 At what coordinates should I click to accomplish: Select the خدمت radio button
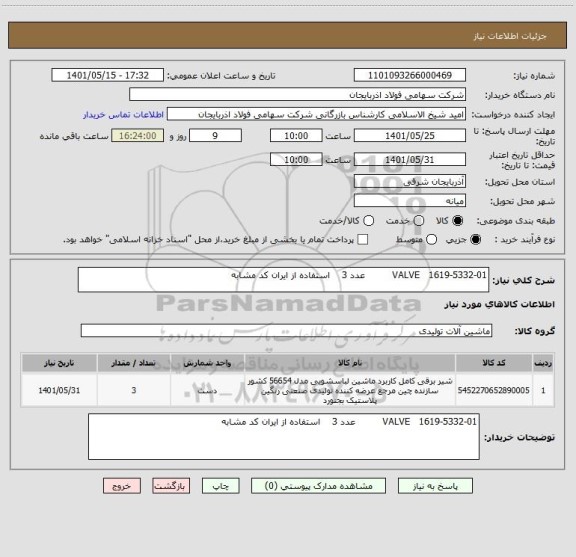point(418,220)
